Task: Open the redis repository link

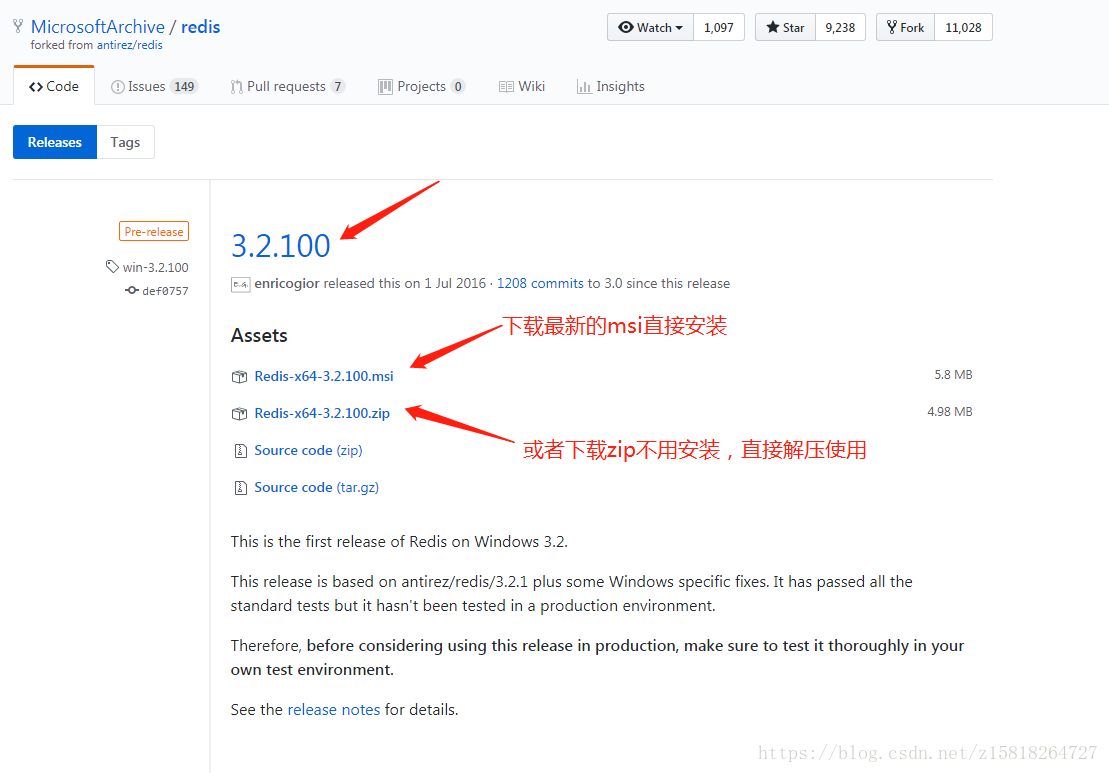Action: (x=201, y=27)
